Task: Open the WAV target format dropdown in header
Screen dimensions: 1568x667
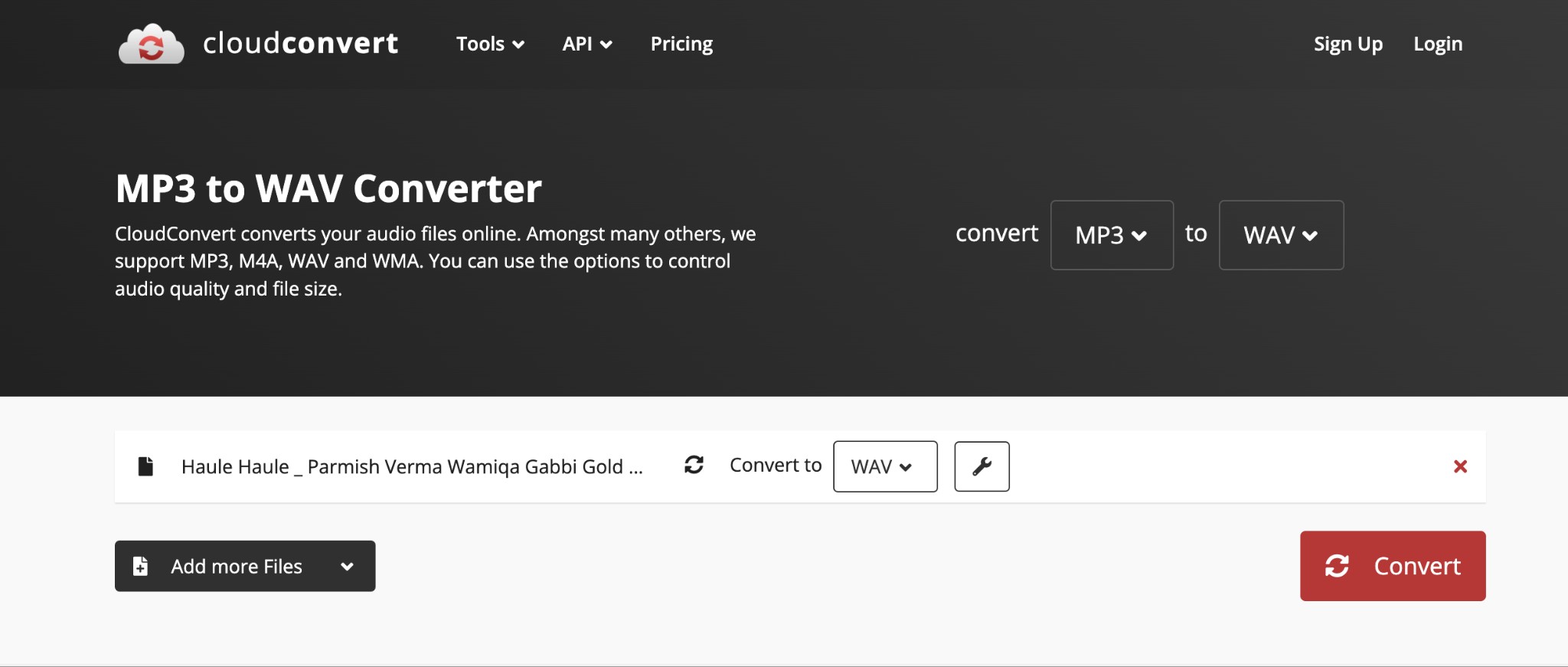Action: click(1281, 235)
